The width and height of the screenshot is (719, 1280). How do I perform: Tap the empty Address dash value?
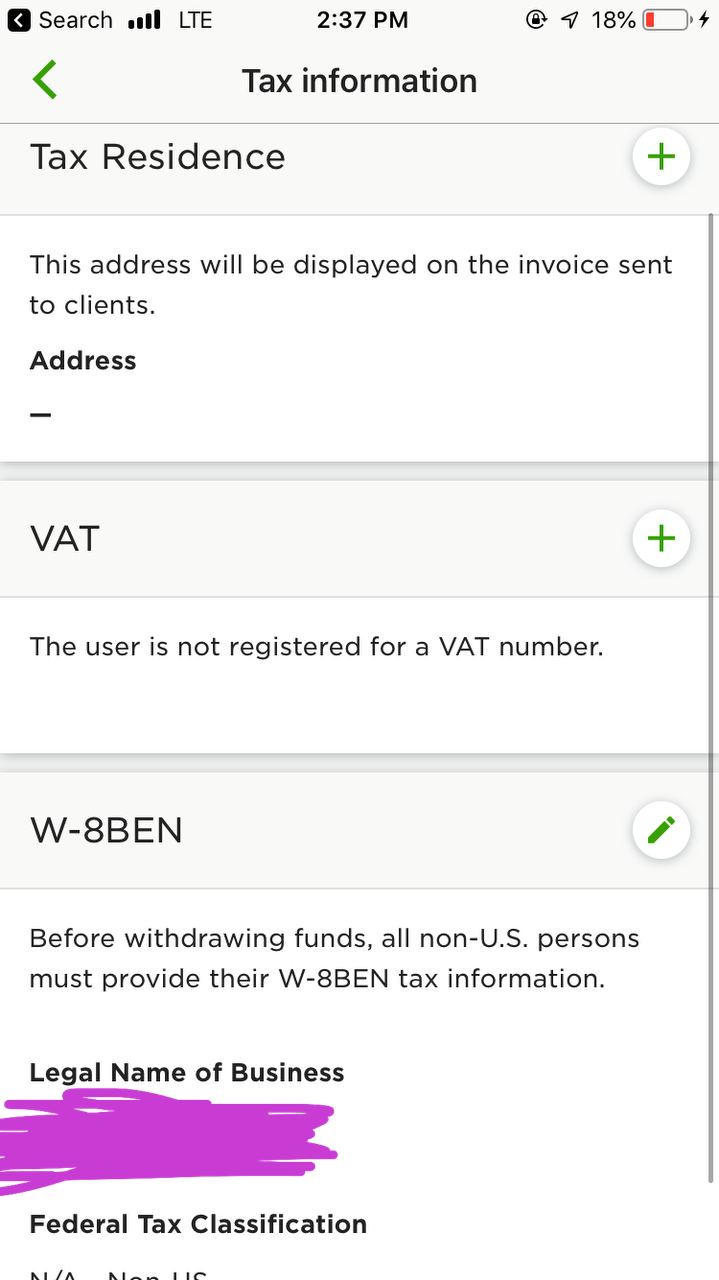(40, 414)
